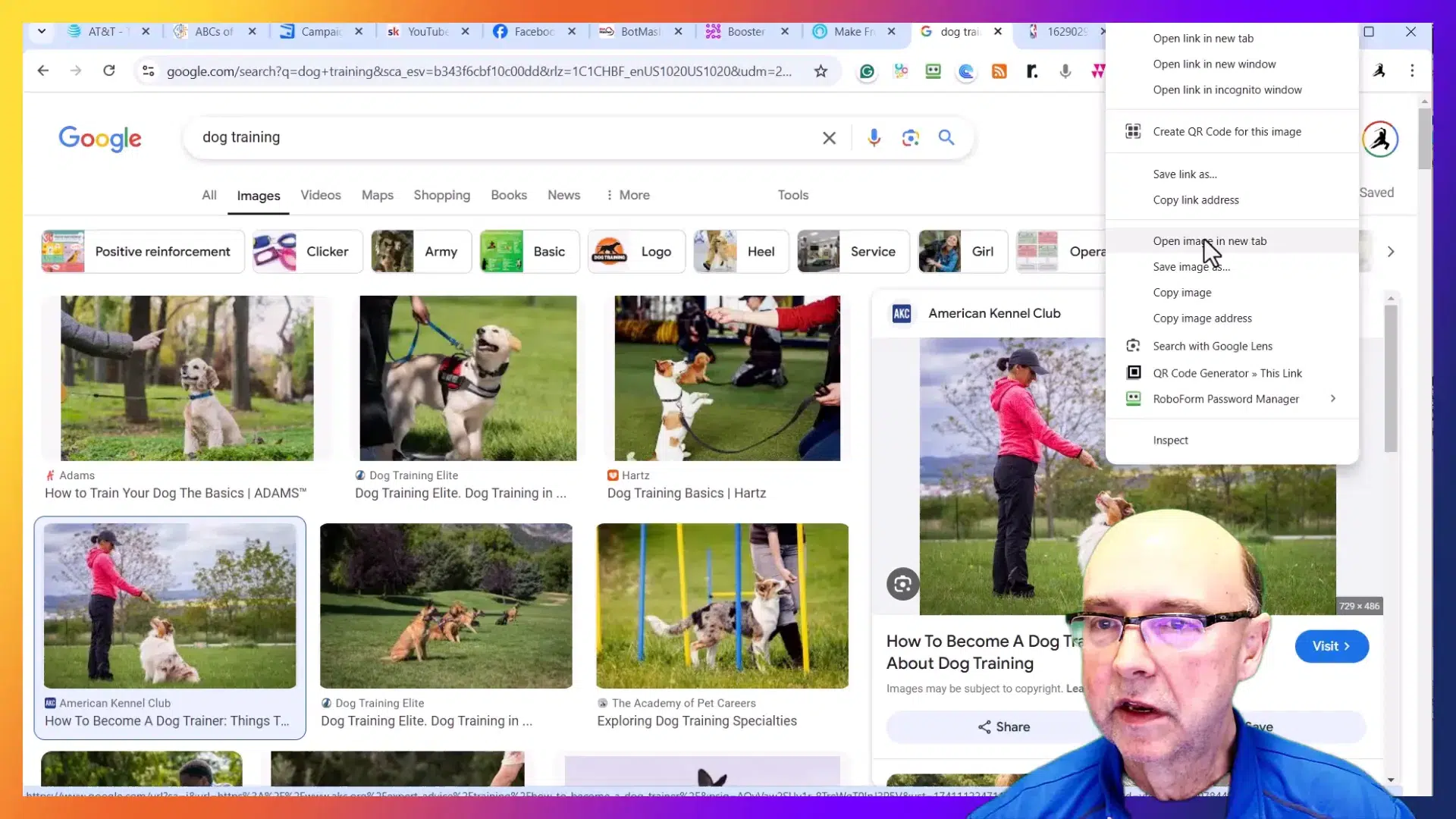This screenshot has height=819, width=1456.
Task: Open the Hartz Dog Training Basics thumbnail
Action: click(727, 378)
